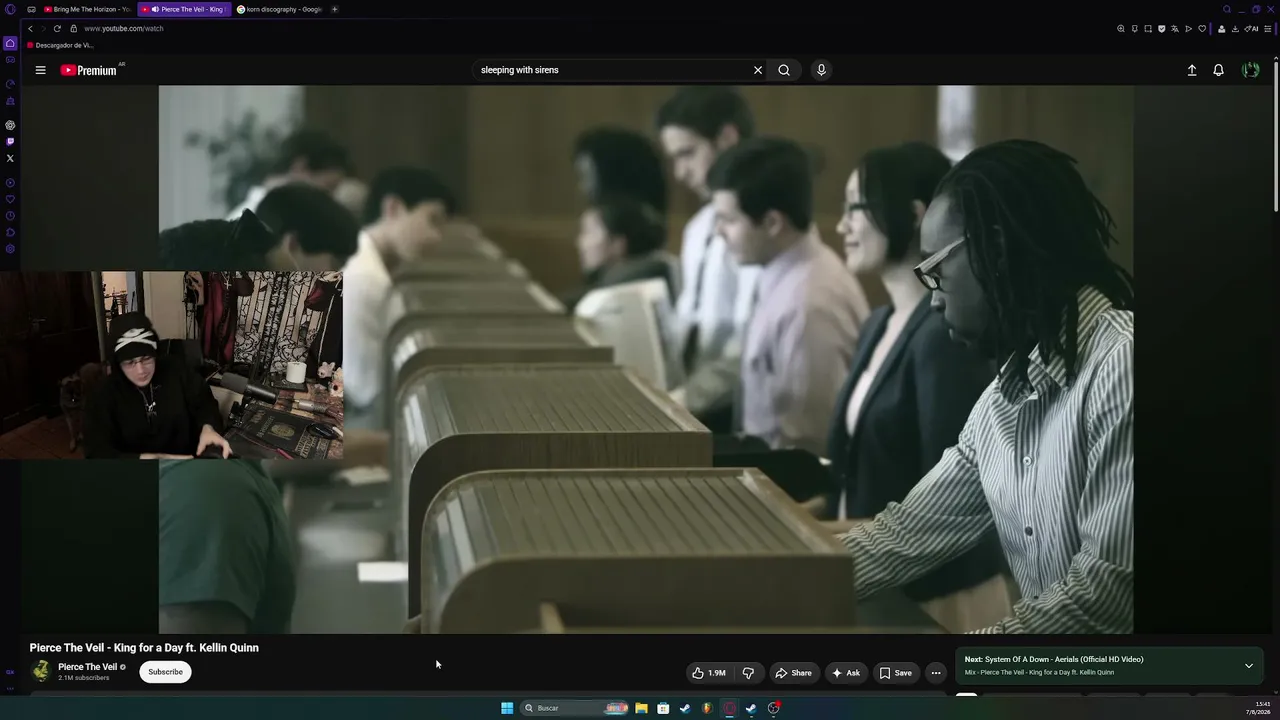Like the King for a Day video

pyautogui.click(x=709, y=673)
